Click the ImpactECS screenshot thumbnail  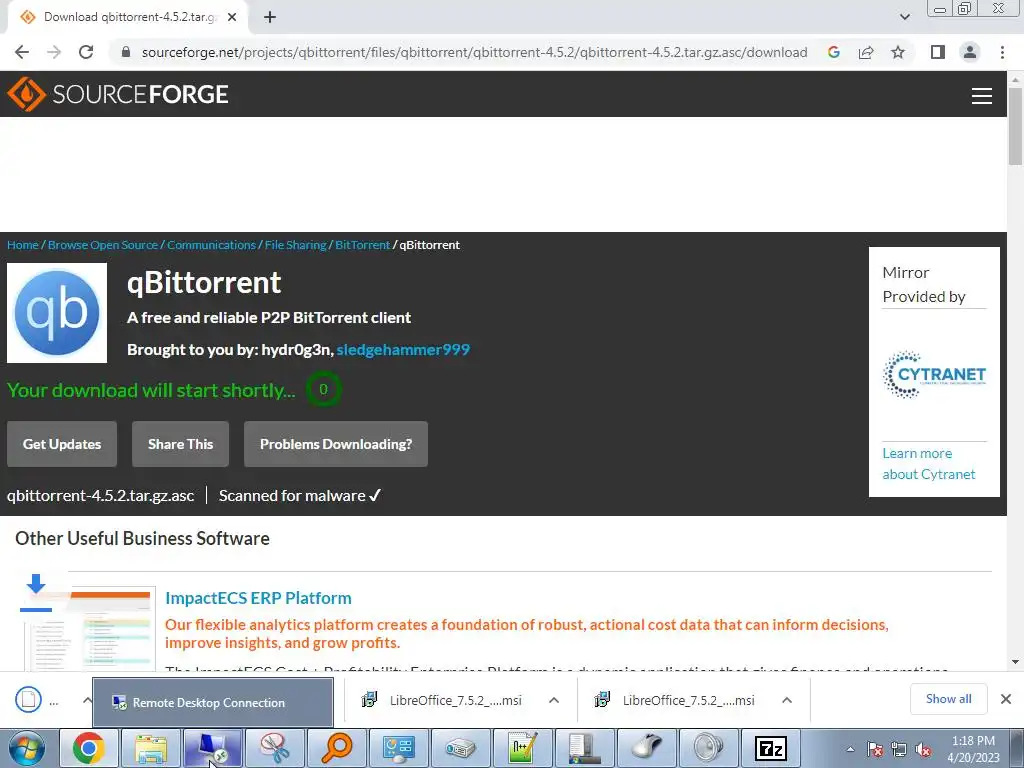pyautogui.click(x=90, y=630)
